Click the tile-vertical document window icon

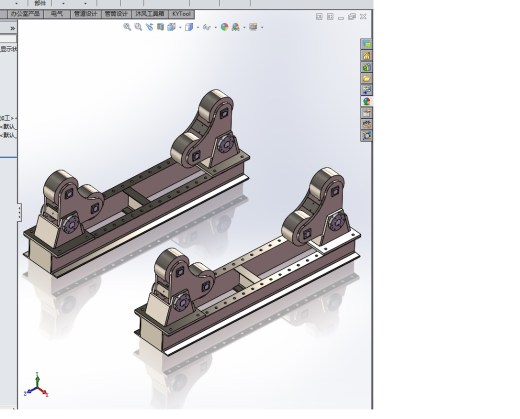point(330,17)
